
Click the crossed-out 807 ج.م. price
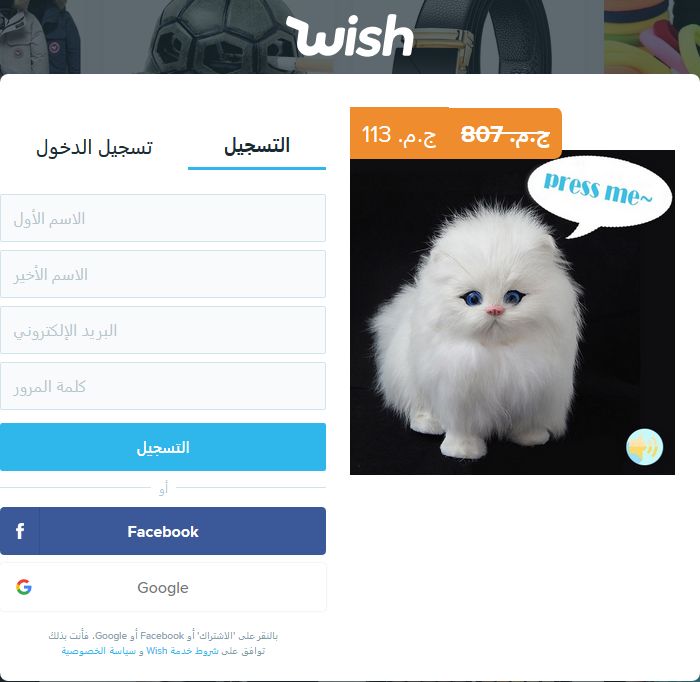click(505, 134)
